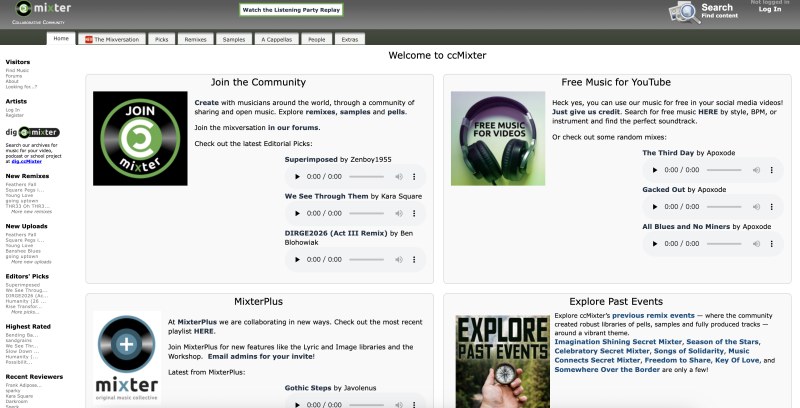
Task: Mute the Superimposed audio player
Action: tap(399, 176)
